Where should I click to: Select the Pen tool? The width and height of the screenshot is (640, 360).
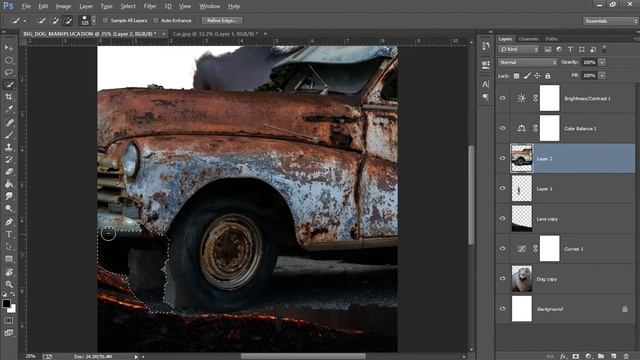(9, 222)
